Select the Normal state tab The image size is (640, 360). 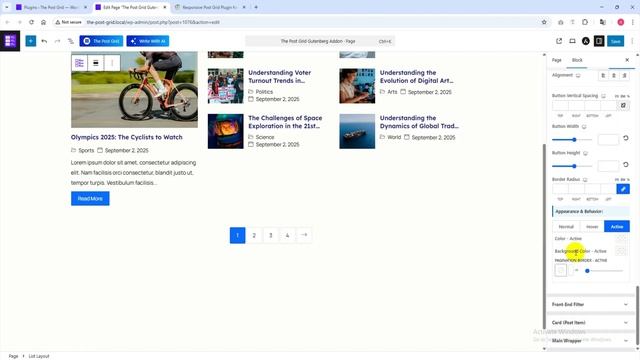(x=566, y=227)
